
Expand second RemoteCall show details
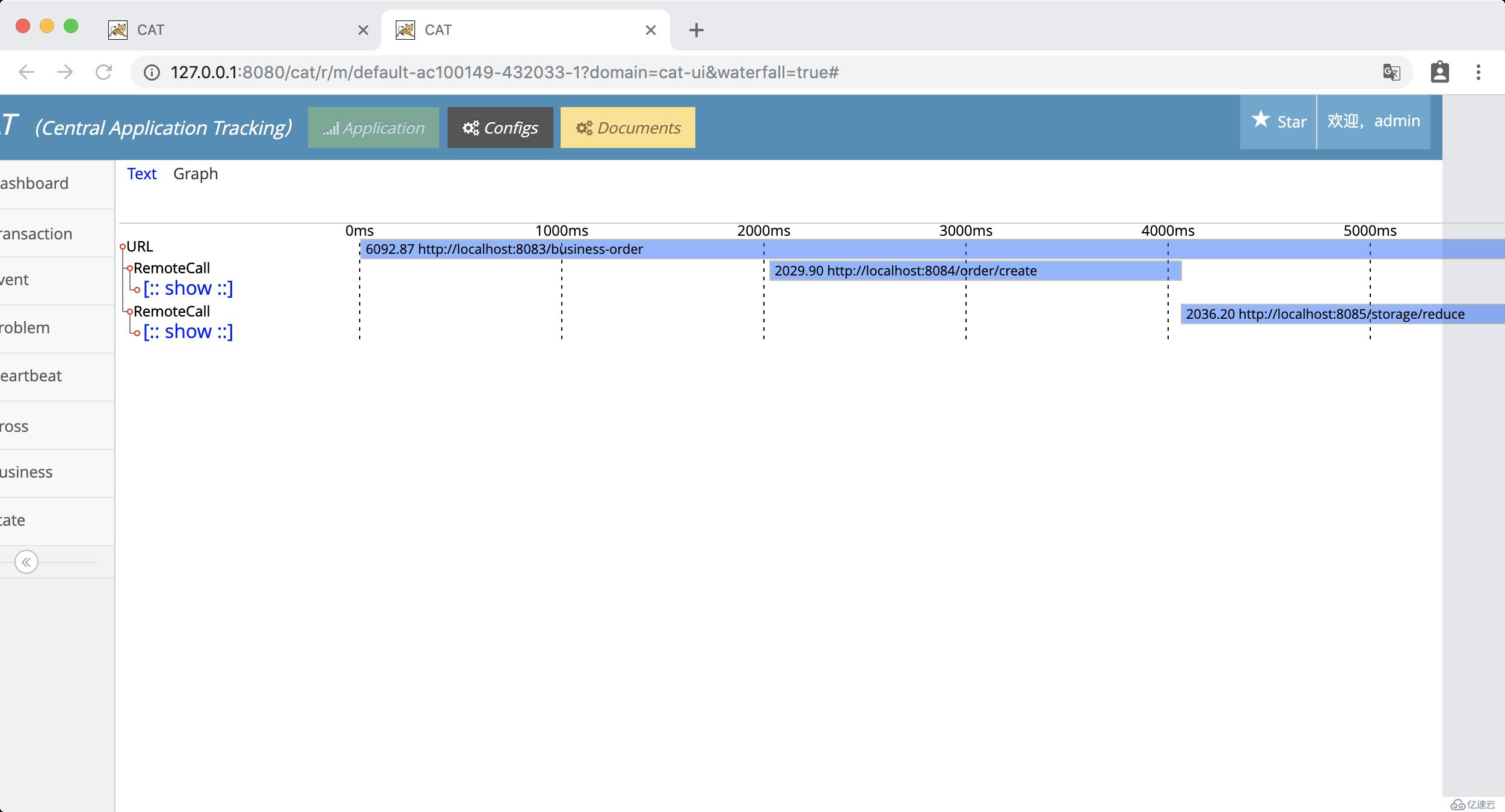[187, 331]
